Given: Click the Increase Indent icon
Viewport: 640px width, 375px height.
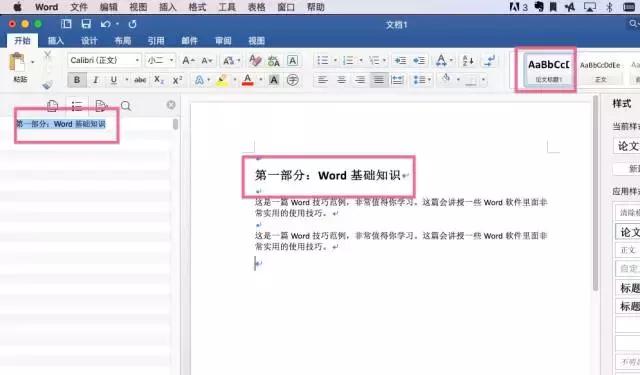Looking at the screenshot, I should tap(419, 61).
